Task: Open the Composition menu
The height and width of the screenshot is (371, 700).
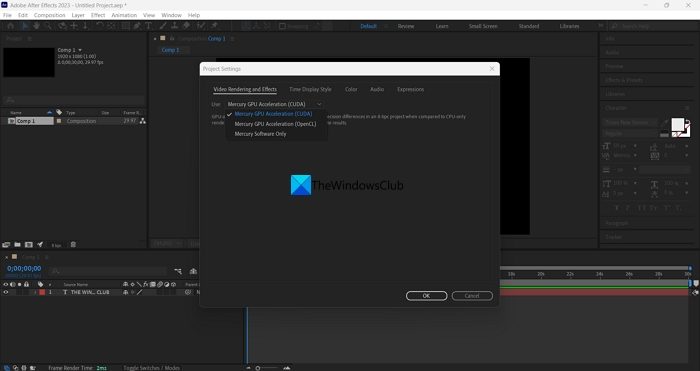Action: coord(50,15)
